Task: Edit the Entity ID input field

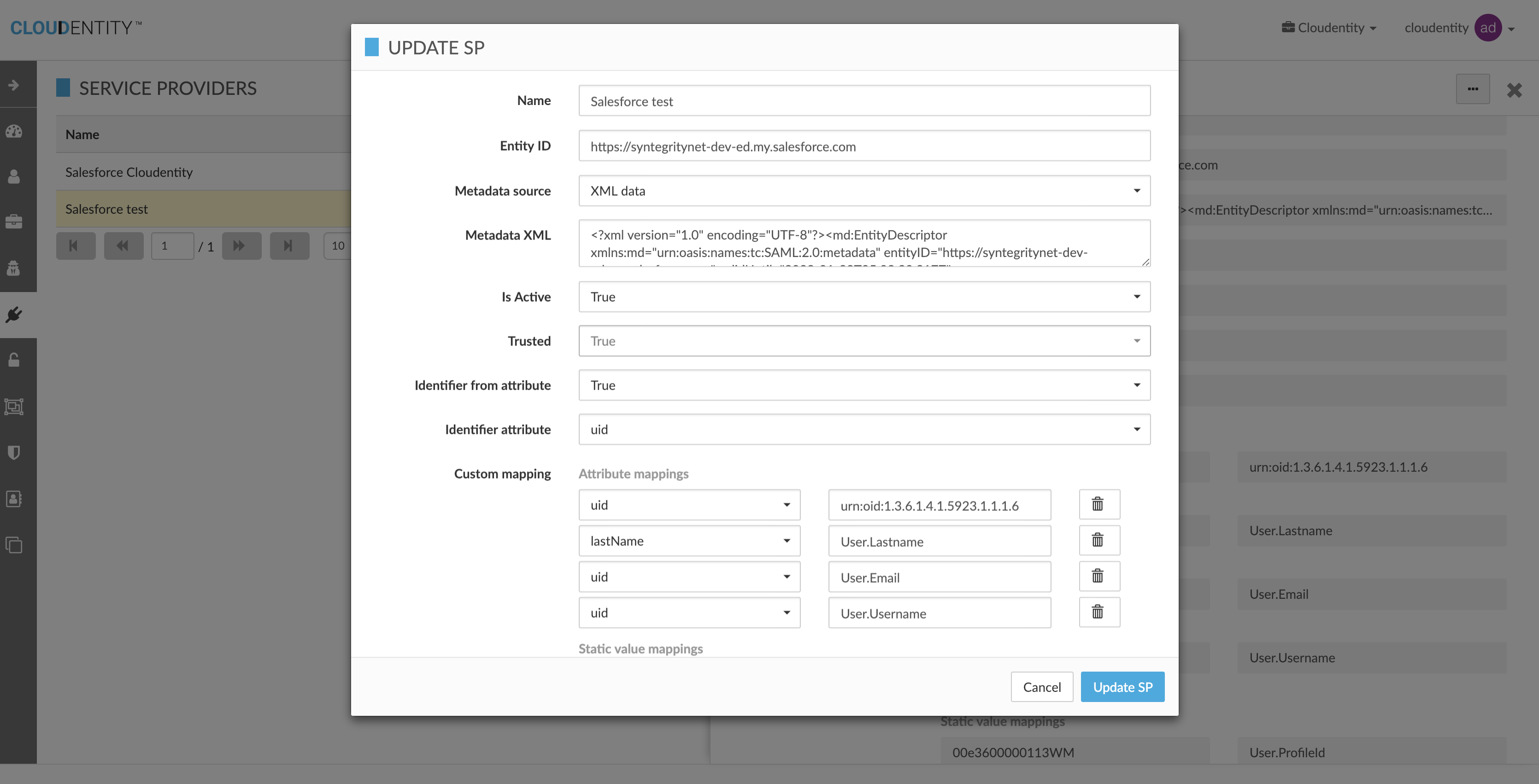Action: (x=864, y=146)
